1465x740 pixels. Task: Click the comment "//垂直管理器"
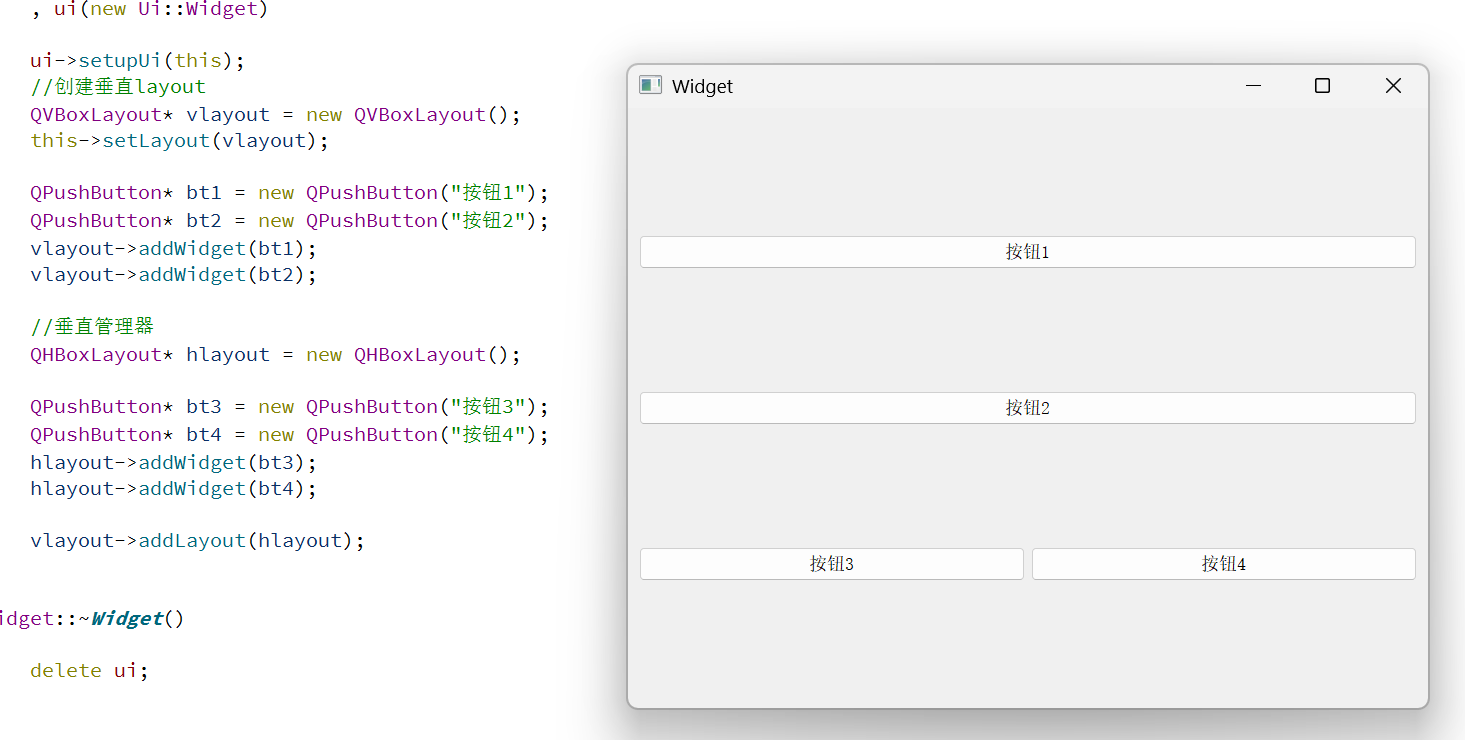[92, 327]
